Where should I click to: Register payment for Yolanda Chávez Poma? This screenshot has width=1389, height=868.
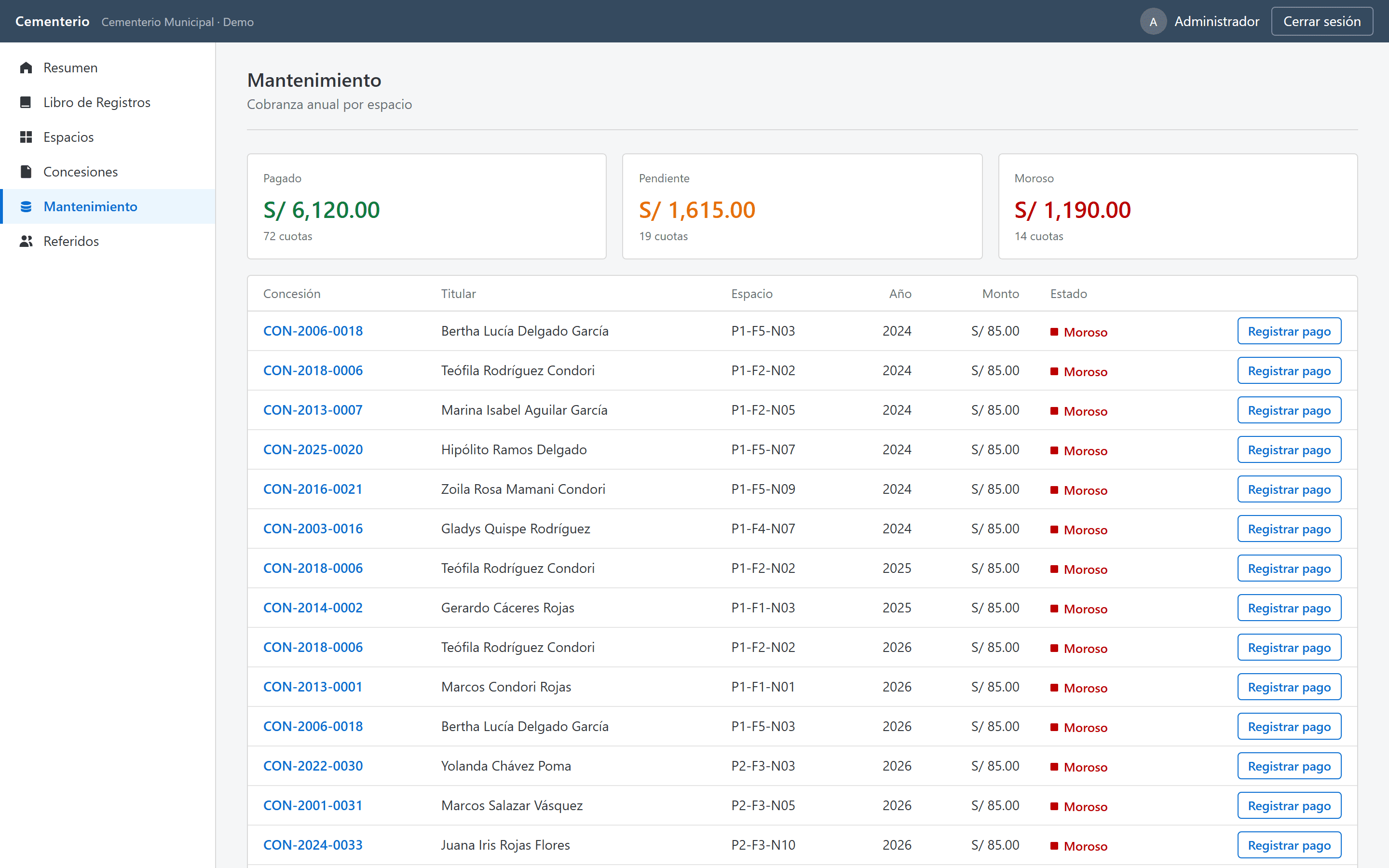(x=1289, y=766)
